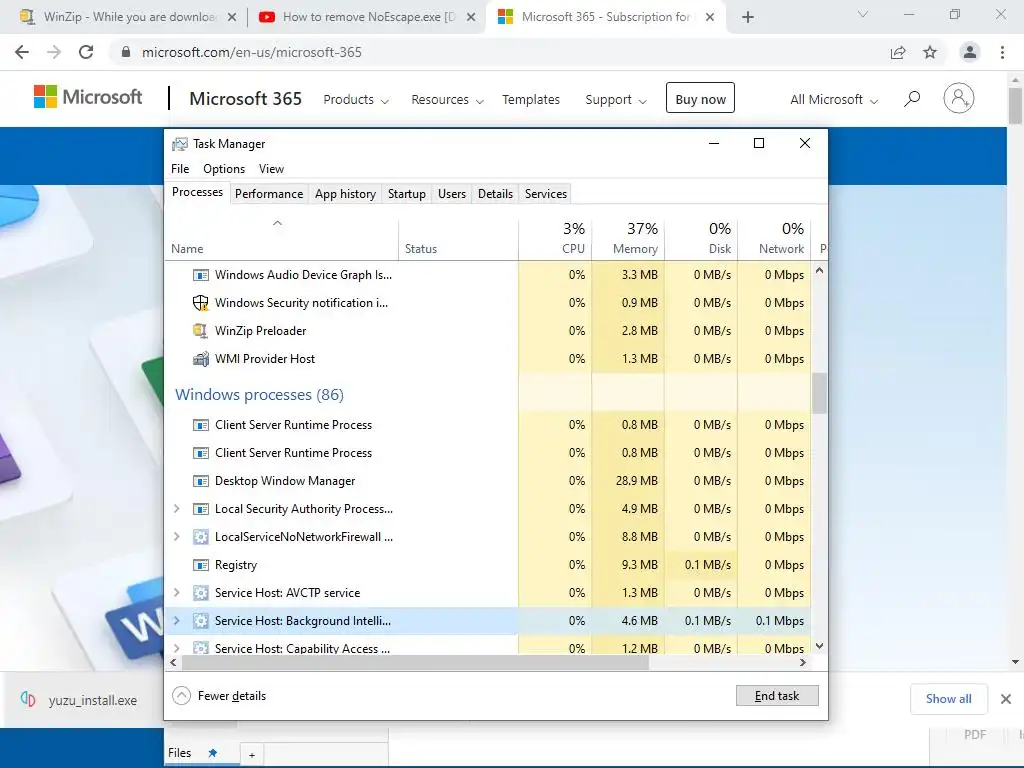Image resolution: width=1024 pixels, height=768 pixels.
Task: Expand Service Host: Background Intelli... row
Action: [176, 621]
